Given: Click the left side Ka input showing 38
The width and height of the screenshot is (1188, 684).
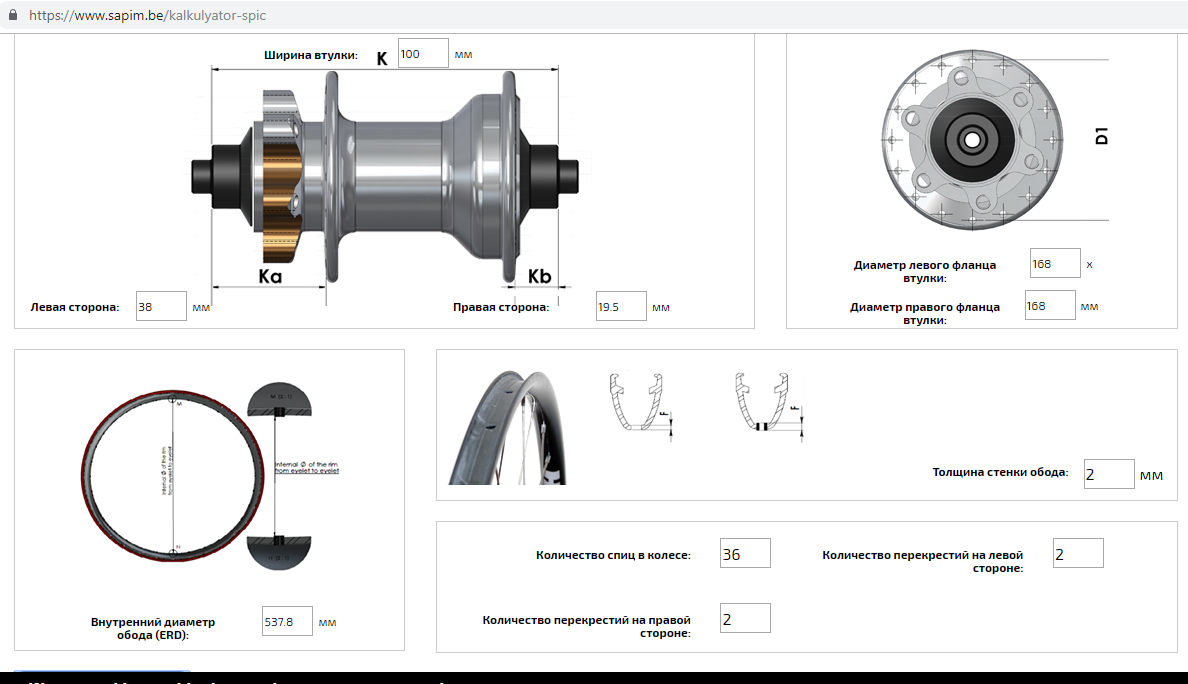Looking at the screenshot, I should pyautogui.click(x=161, y=306).
